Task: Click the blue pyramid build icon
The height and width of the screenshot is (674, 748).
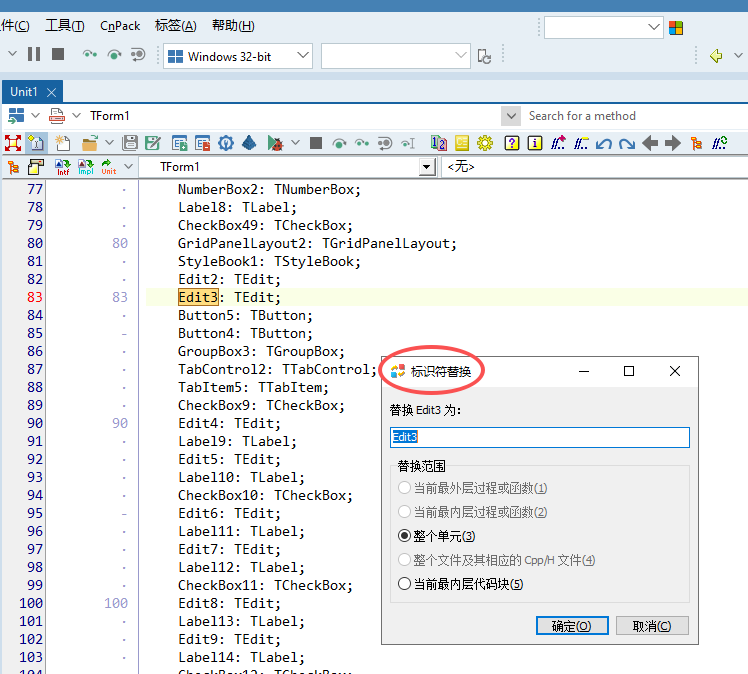Action: click(x=249, y=143)
